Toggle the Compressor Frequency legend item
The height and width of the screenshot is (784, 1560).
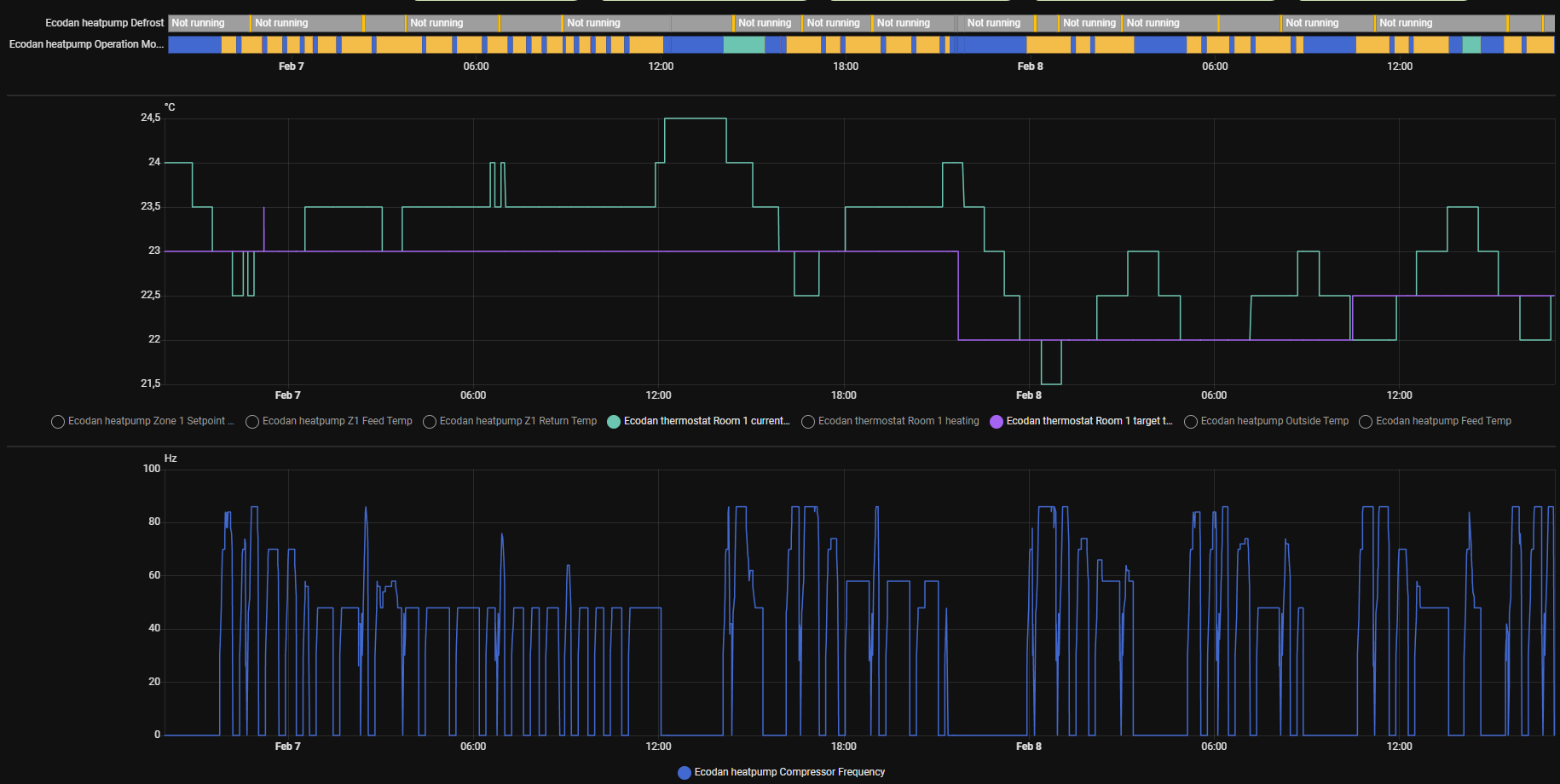685,773
